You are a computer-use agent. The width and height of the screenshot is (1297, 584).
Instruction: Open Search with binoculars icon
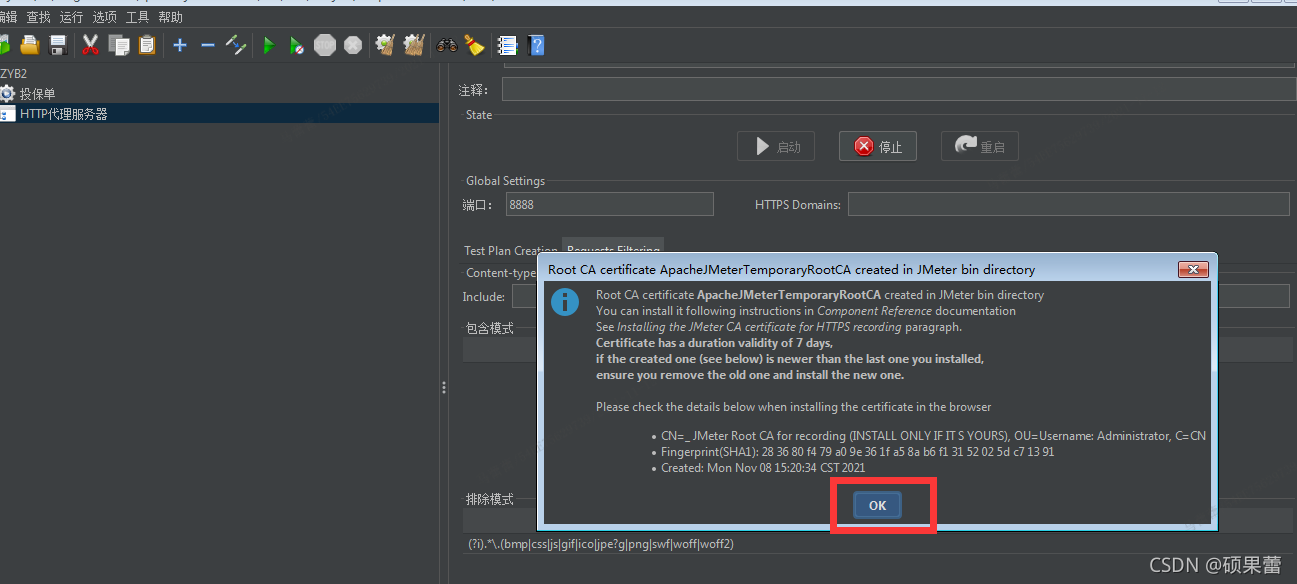[x=447, y=45]
